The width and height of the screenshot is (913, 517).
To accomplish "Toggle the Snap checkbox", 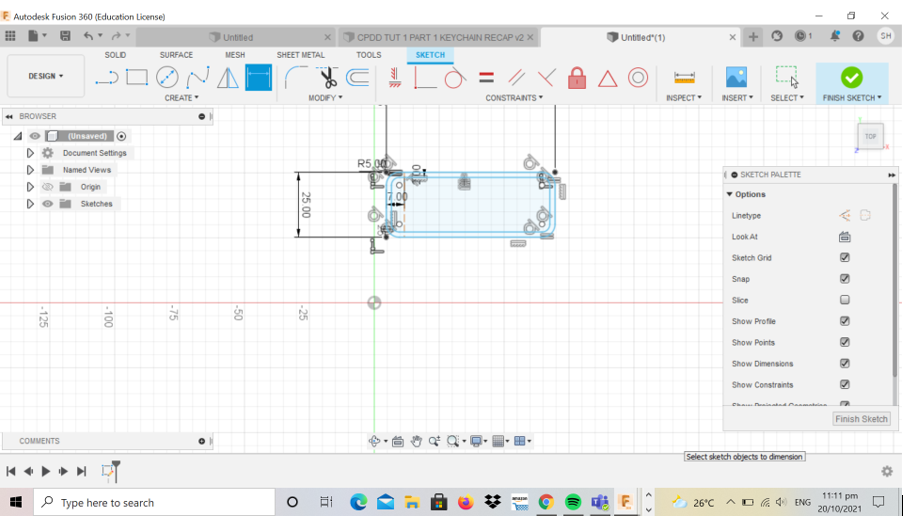I will click(845, 279).
